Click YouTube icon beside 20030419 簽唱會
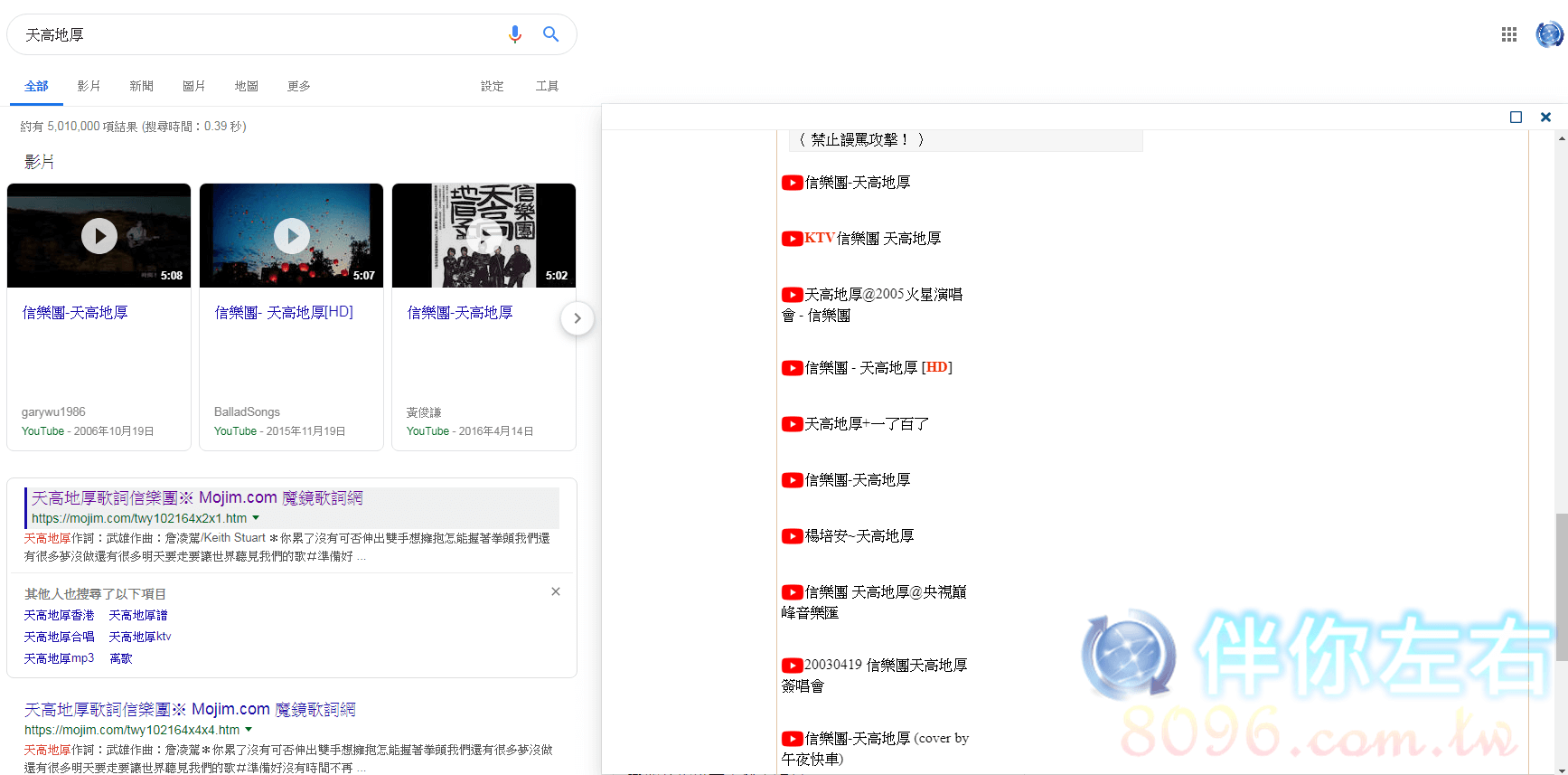Viewport: 1568px width, 775px height. (x=793, y=666)
